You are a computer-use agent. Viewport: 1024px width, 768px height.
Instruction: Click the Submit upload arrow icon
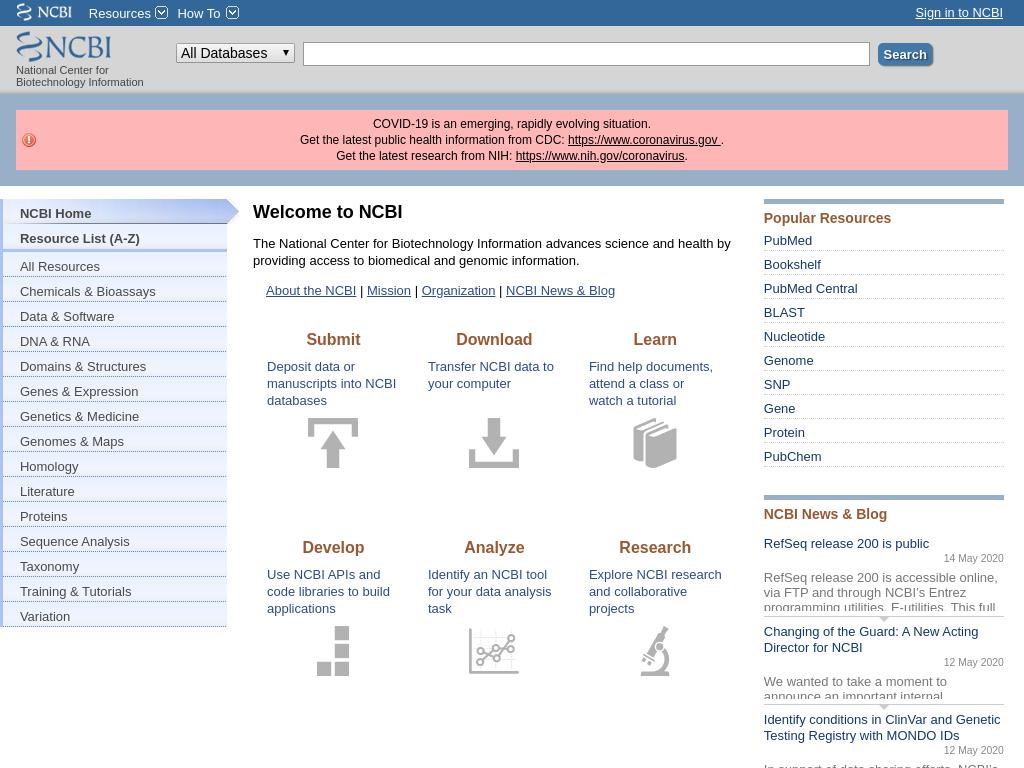click(x=333, y=442)
